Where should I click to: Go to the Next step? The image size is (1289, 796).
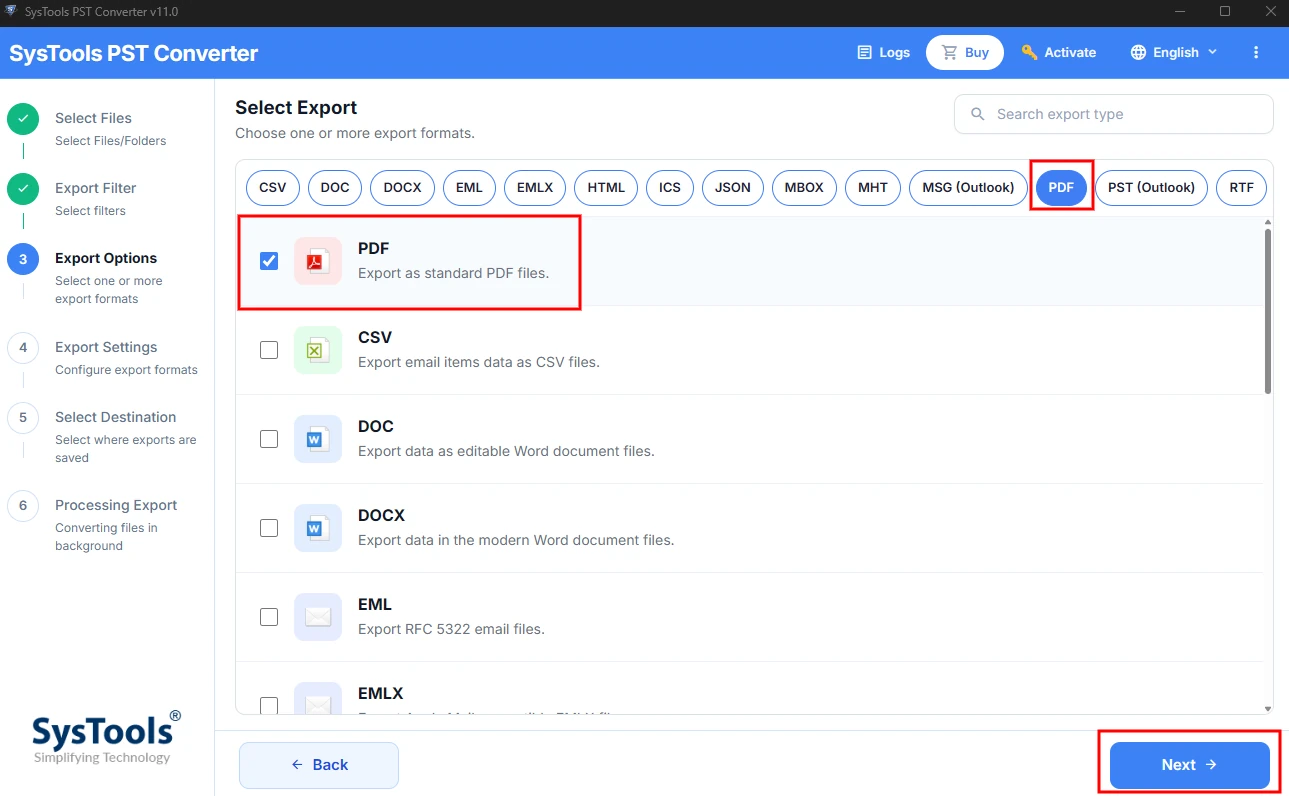[x=1190, y=765]
